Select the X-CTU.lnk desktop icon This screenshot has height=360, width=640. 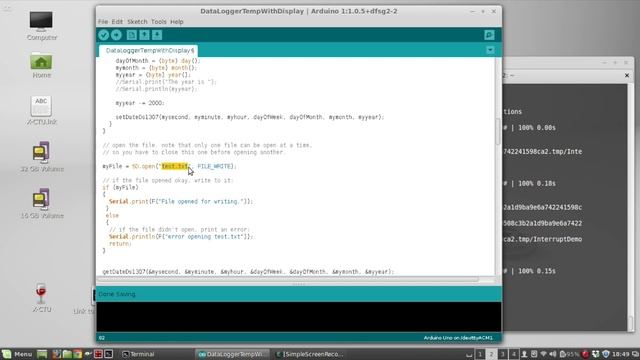[42, 111]
